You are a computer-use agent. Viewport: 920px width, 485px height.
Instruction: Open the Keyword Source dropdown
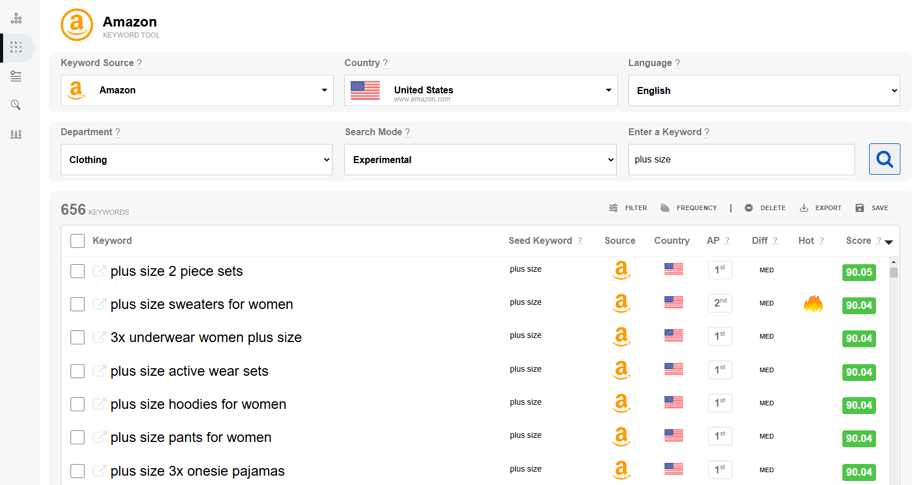(x=197, y=90)
